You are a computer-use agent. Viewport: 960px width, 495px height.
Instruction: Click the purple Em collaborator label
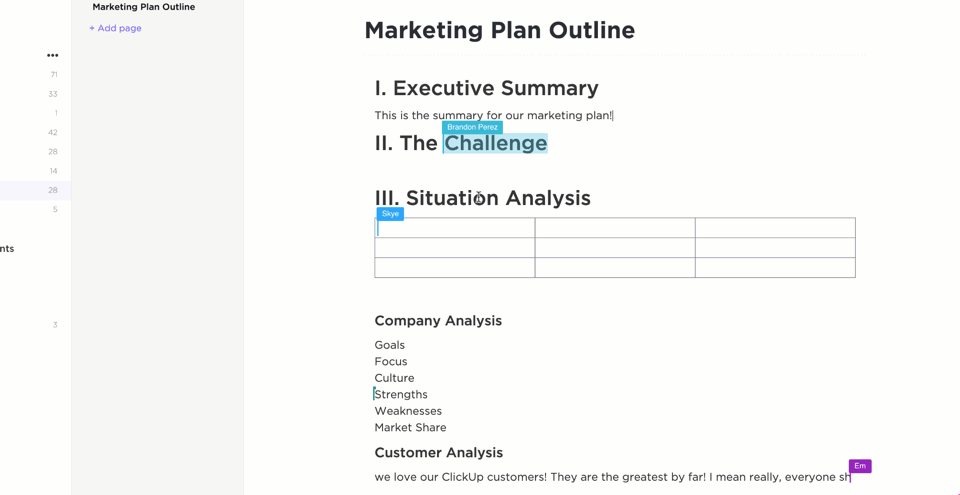[x=859, y=466]
